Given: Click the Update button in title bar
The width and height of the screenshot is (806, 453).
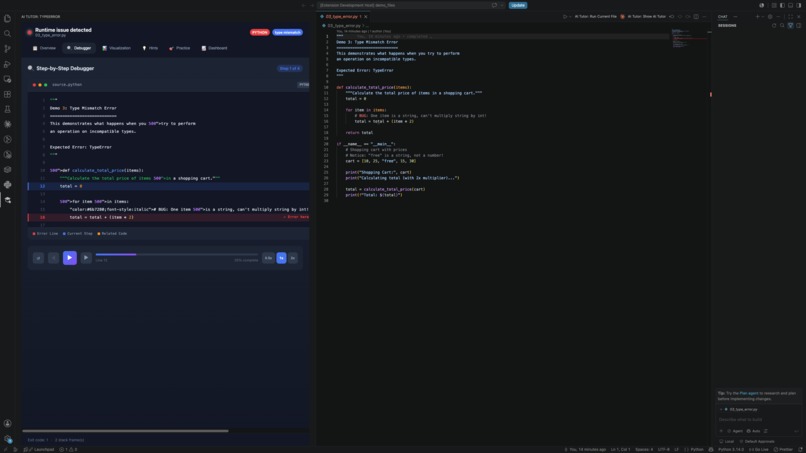Looking at the screenshot, I should click(x=518, y=5).
